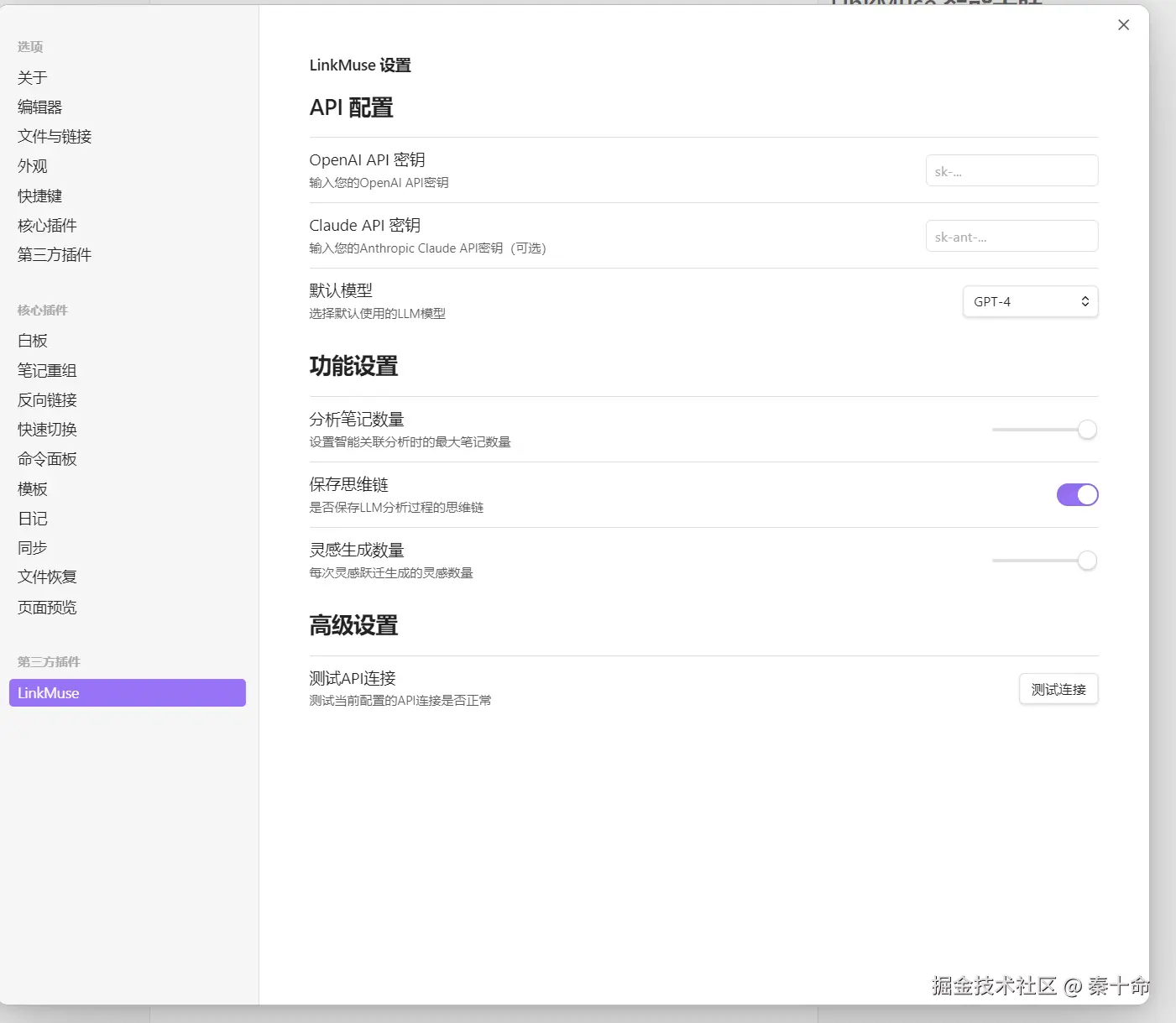Click the 'LinkMuse 设置' title text
The width and height of the screenshot is (1176, 1023).
point(360,65)
